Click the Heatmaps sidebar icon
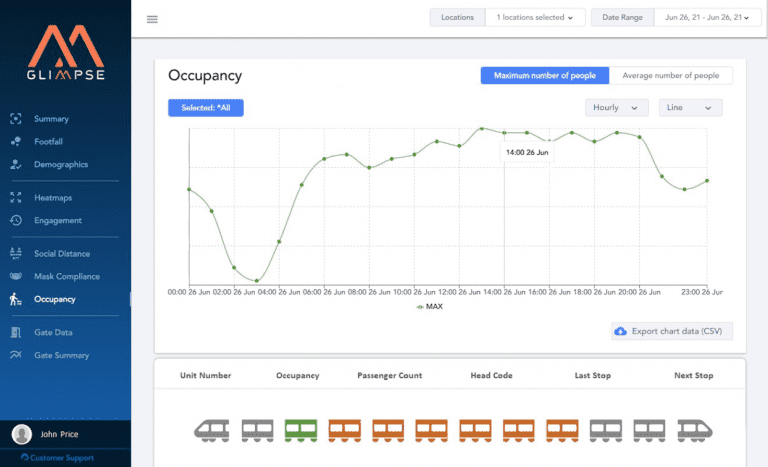The width and height of the screenshot is (768, 467). tap(16, 198)
